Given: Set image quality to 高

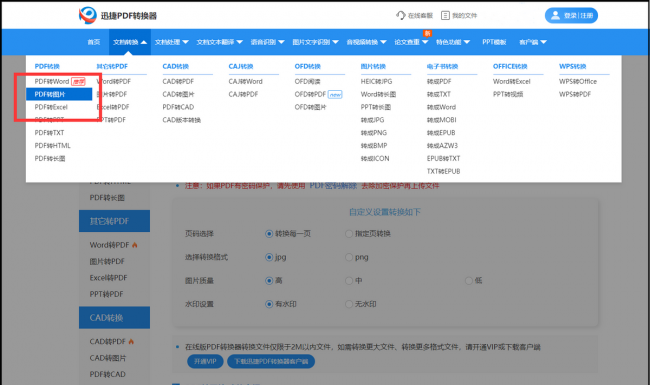Looking at the screenshot, I should click(269, 281).
